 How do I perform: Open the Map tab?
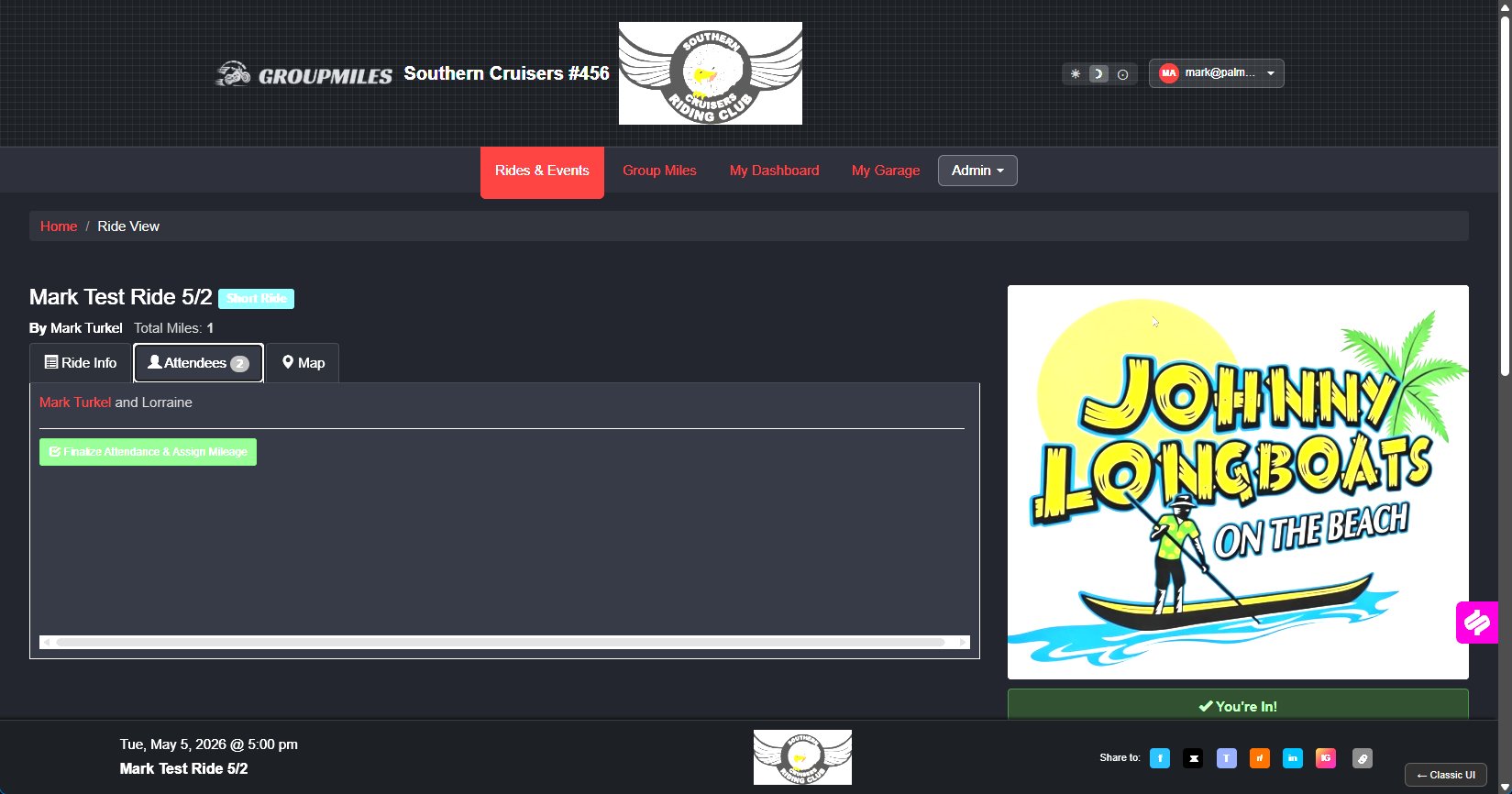pyautogui.click(x=303, y=363)
